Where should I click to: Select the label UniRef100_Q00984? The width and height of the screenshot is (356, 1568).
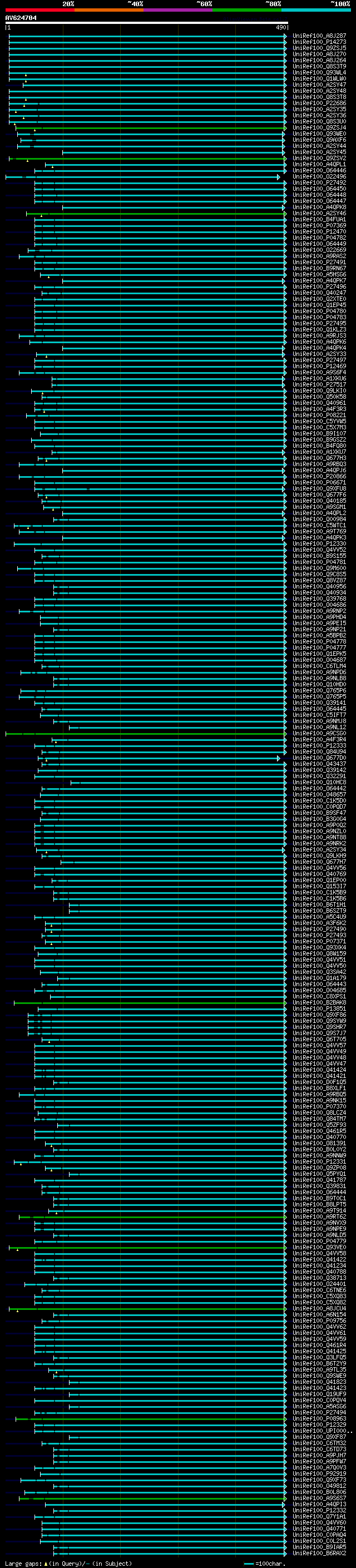pyautogui.click(x=319, y=519)
